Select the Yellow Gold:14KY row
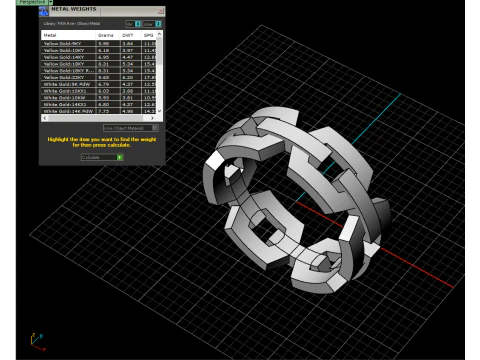 pyautogui.click(x=98, y=57)
